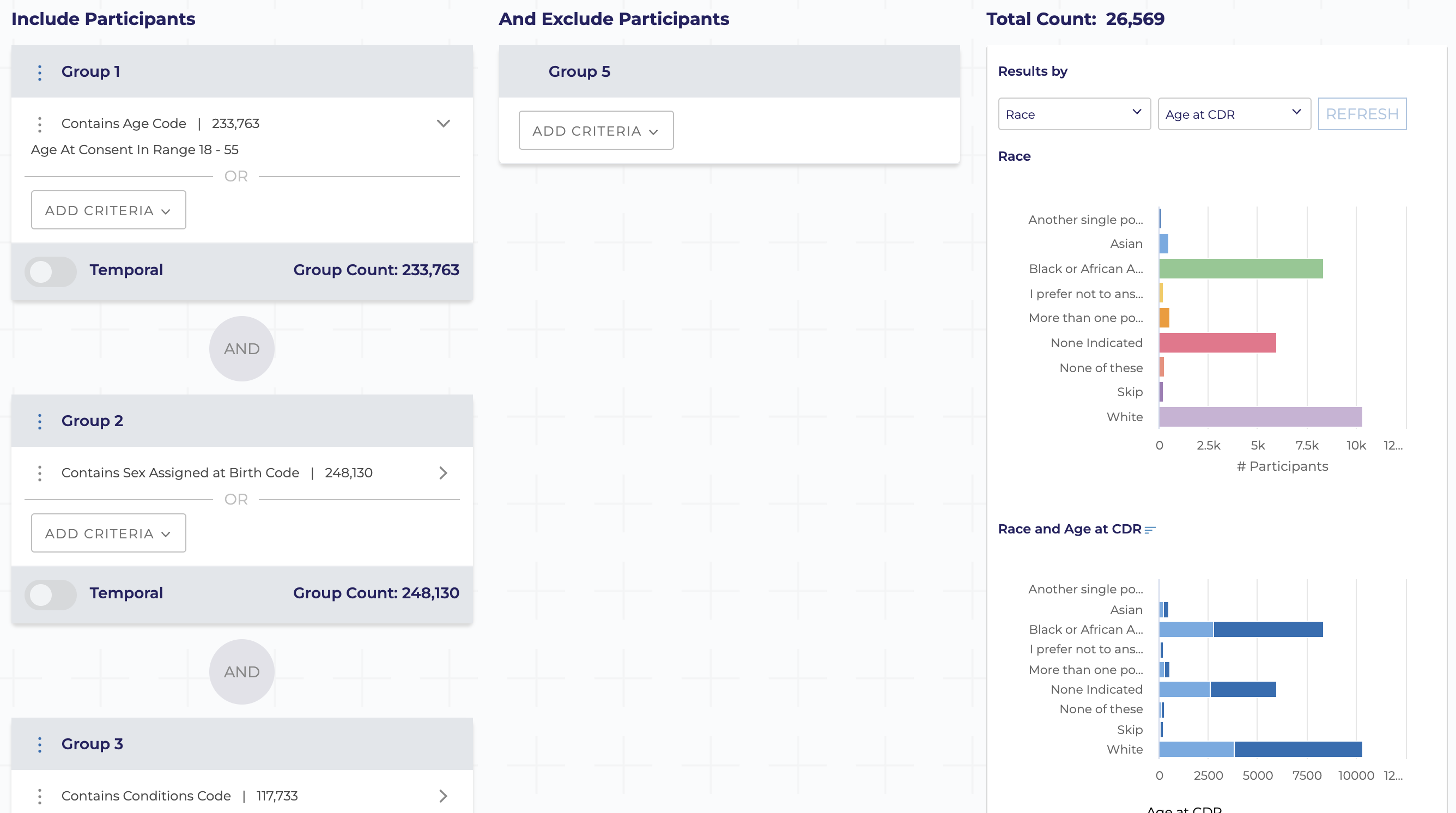Open Conditions Code criteria options menu
The image size is (1456, 813).
click(40, 797)
